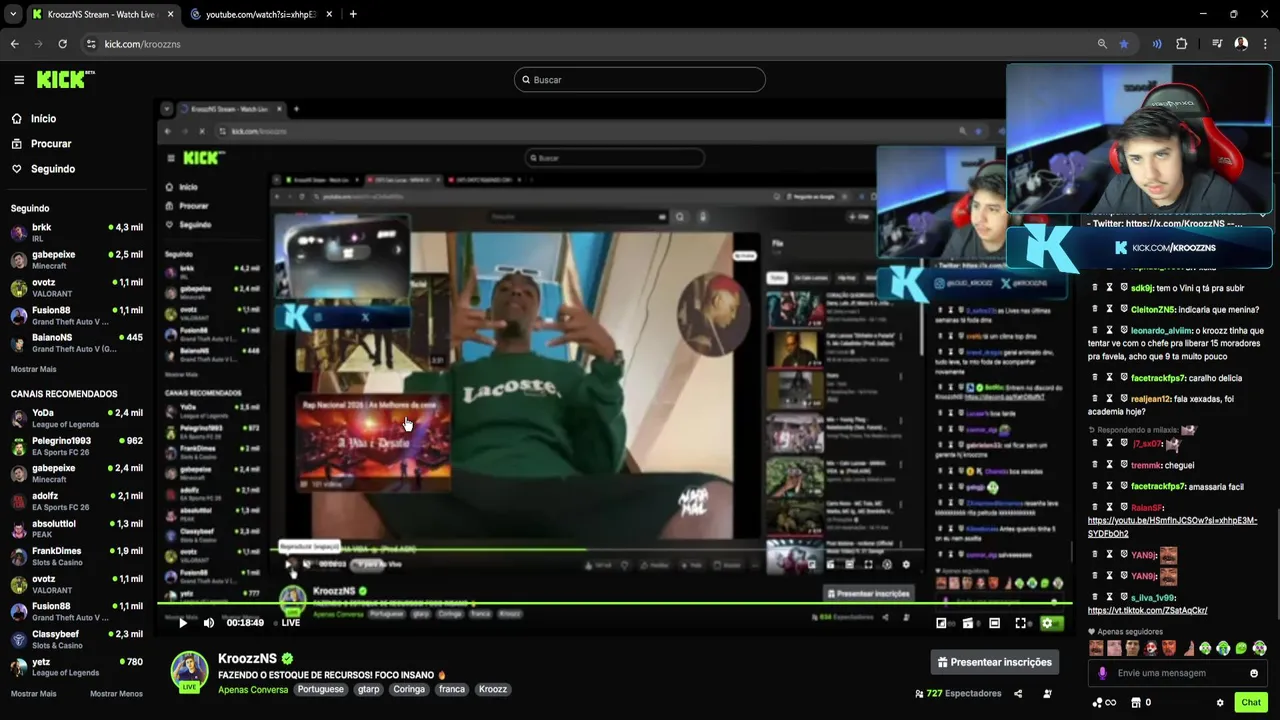1280x720 pixels.
Task: Open KroozzNS channel avatar
Action: pyautogui.click(x=189, y=670)
